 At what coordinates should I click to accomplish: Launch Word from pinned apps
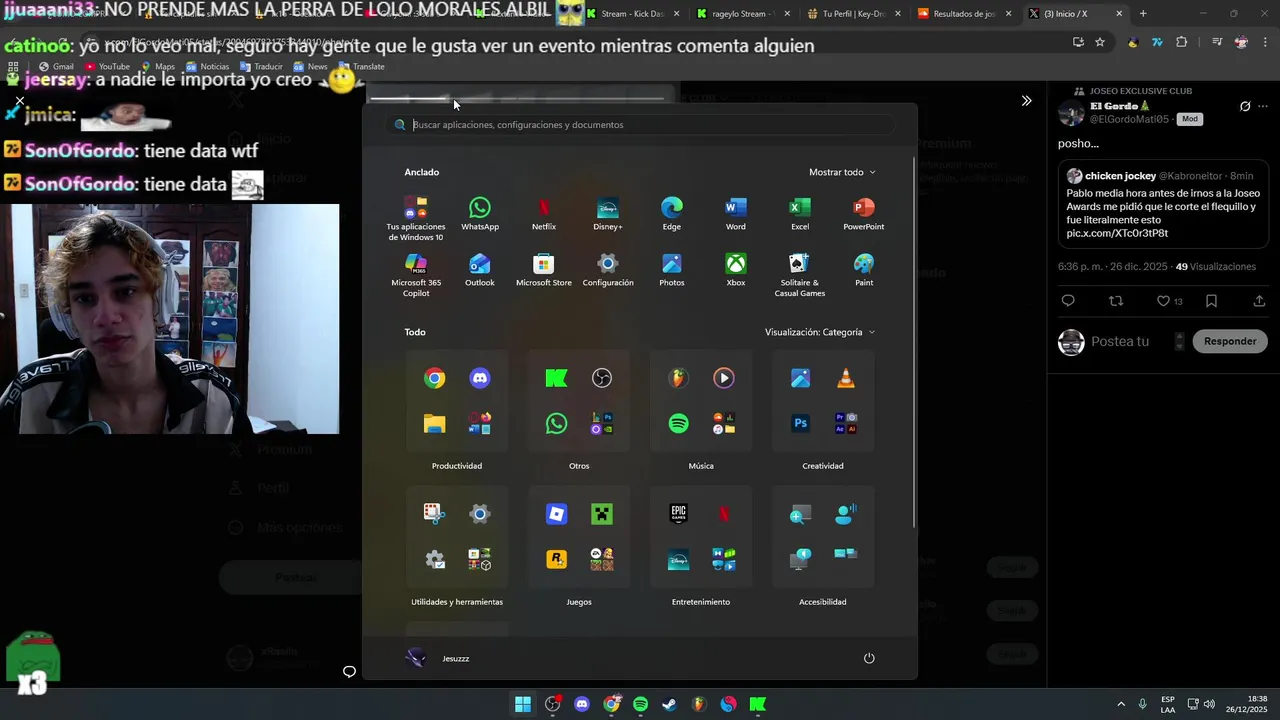tap(736, 213)
